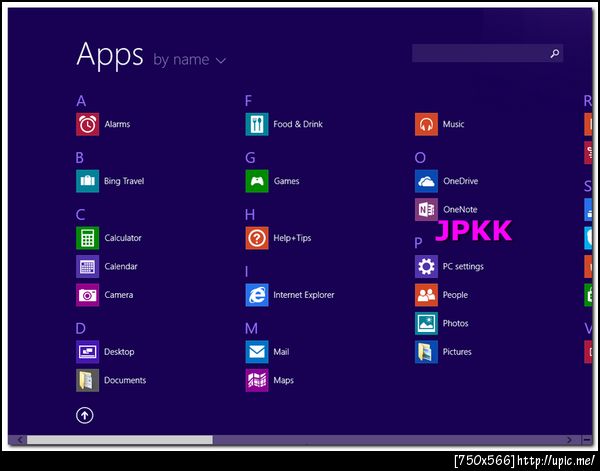Click the 'PC settings' label
Image resolution: width=600 pixels, height=471 pixels.
click(x=463, y=267)
